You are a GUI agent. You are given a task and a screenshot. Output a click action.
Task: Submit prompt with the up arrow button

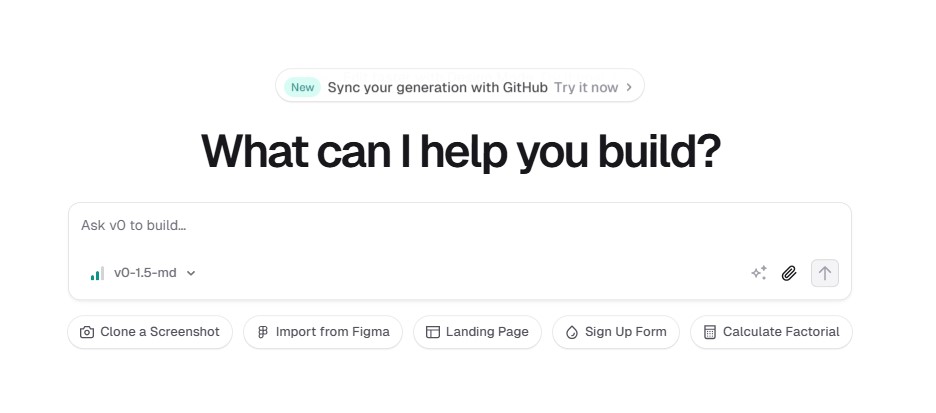pyautogui.click(x=825, y=273)
